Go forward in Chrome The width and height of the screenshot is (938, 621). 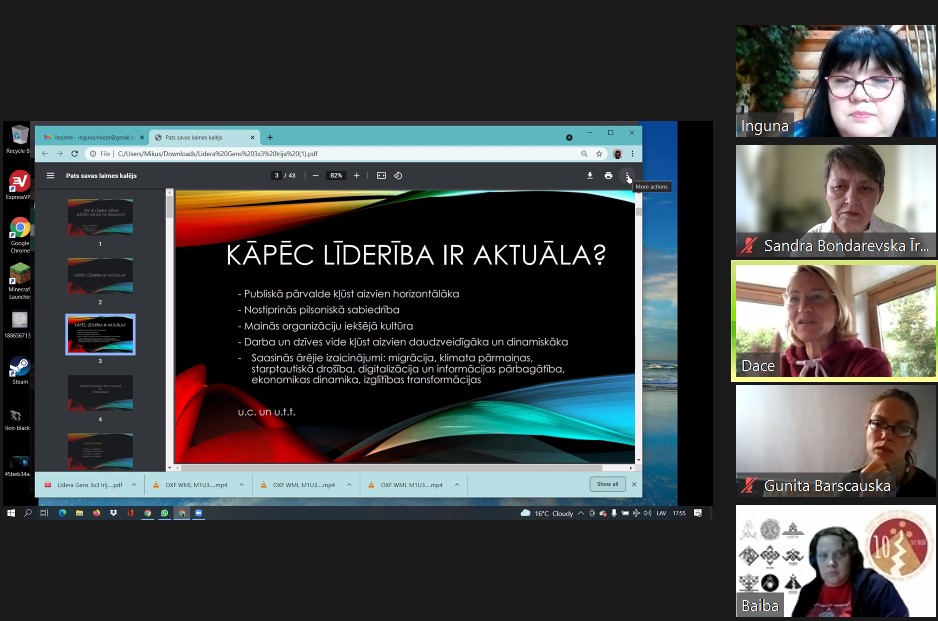pos(60,154)
